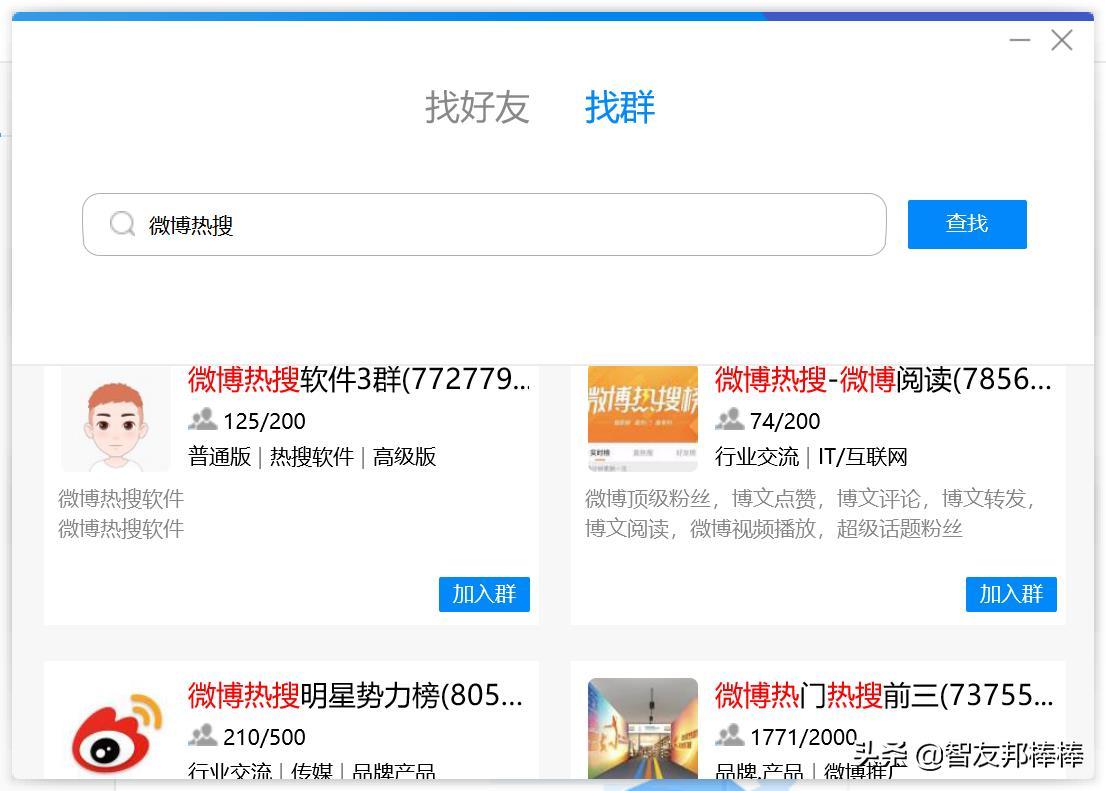Screen dimensions: 1106x791
Task: Click member count 74/200
Action: pyautogui.click(x=785, y=421)
